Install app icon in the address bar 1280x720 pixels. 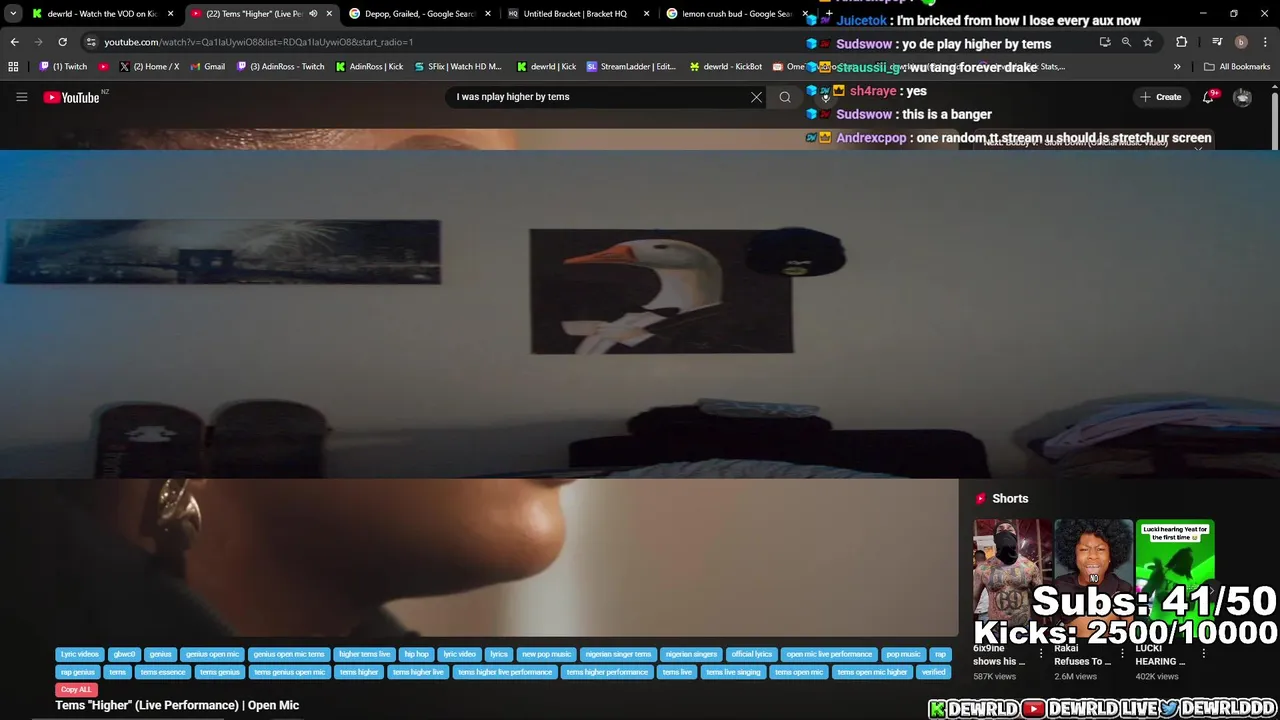coord(1105,42)
